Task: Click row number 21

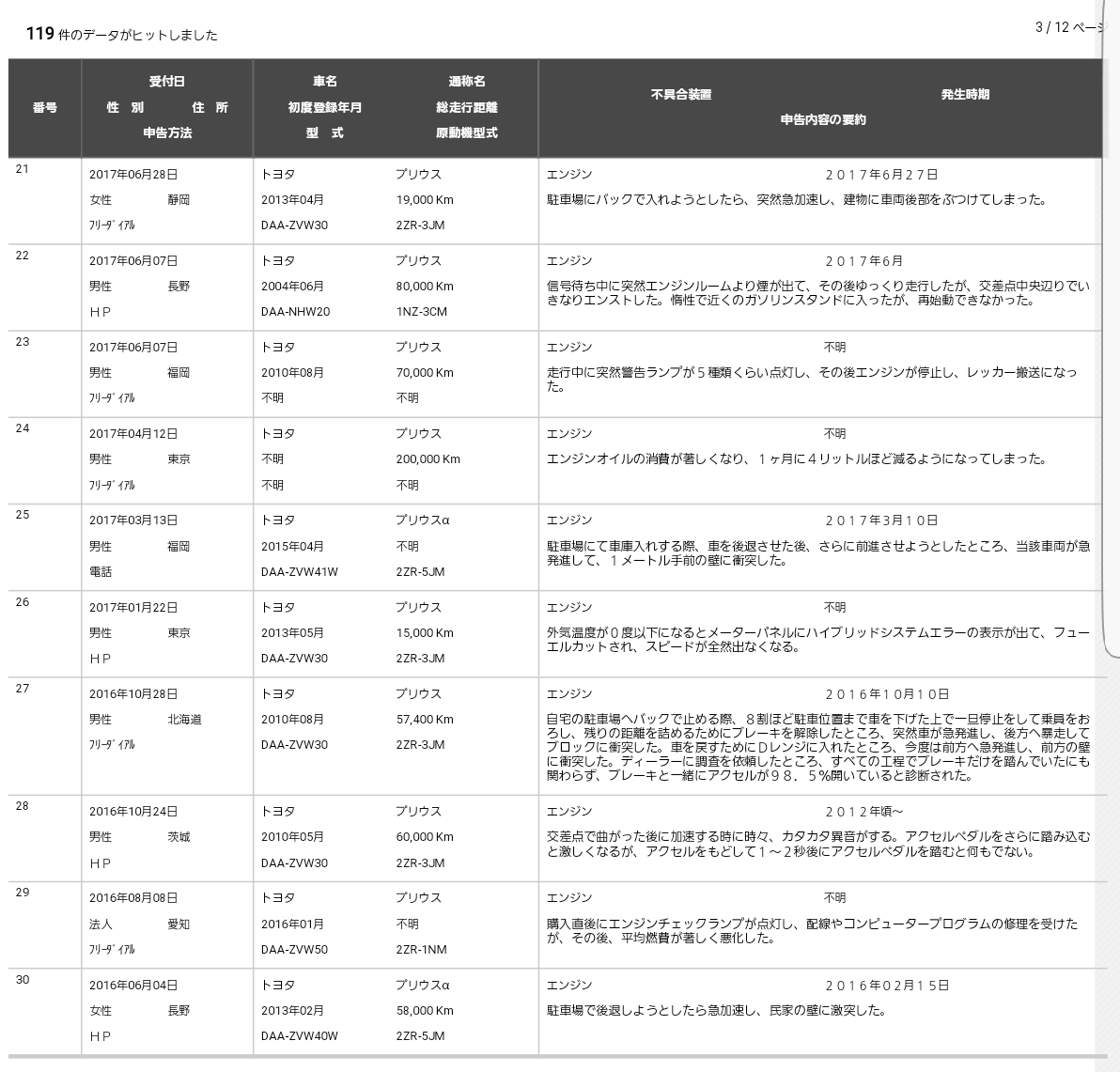Action: (x=23, y=168)
